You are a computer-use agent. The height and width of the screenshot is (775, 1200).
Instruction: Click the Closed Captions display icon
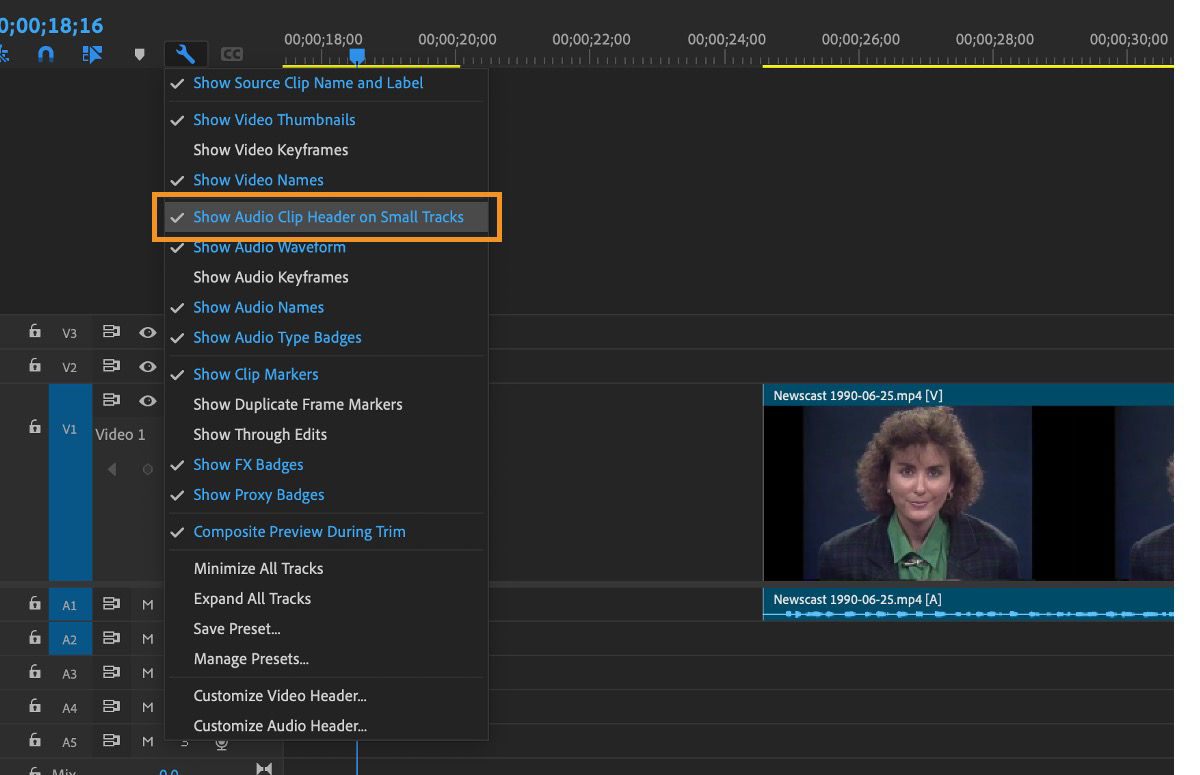tap(232, 54)
